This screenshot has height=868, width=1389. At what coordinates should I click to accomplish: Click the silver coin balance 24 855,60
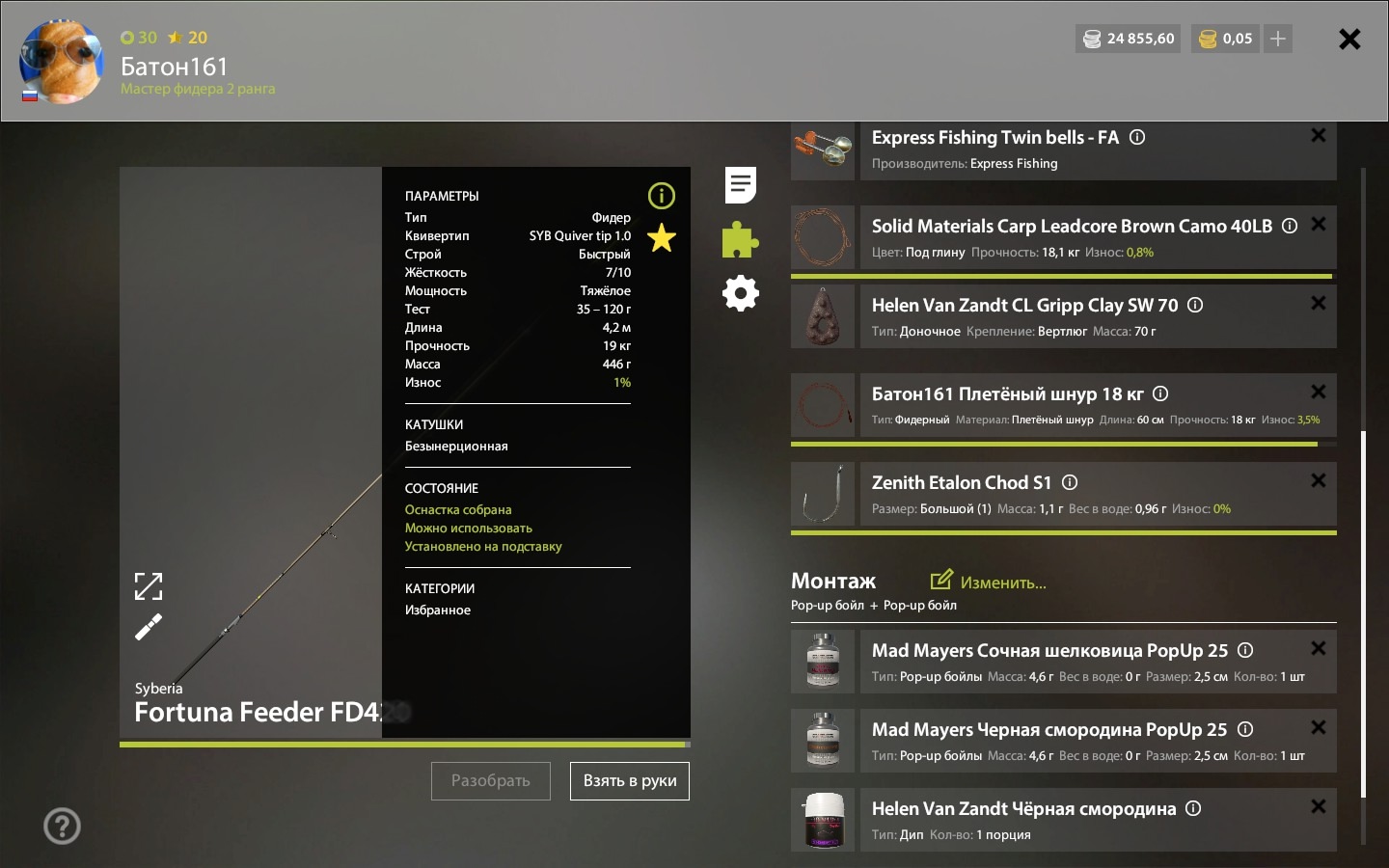(1129, 39)
